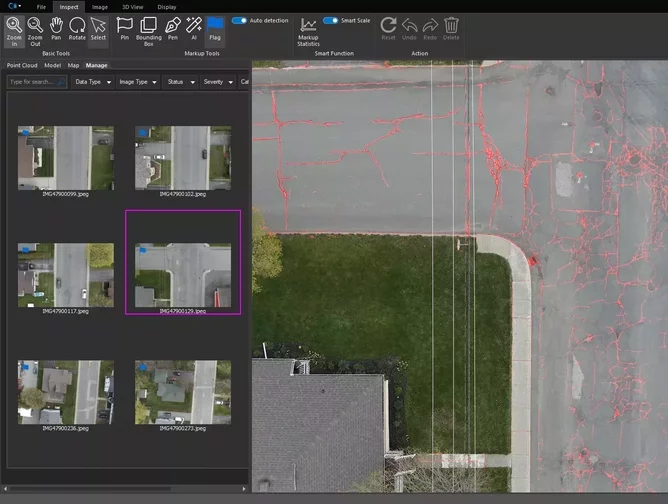The image size is (668, 504).
Task: Open the File menu
Action: pos(41,7)
